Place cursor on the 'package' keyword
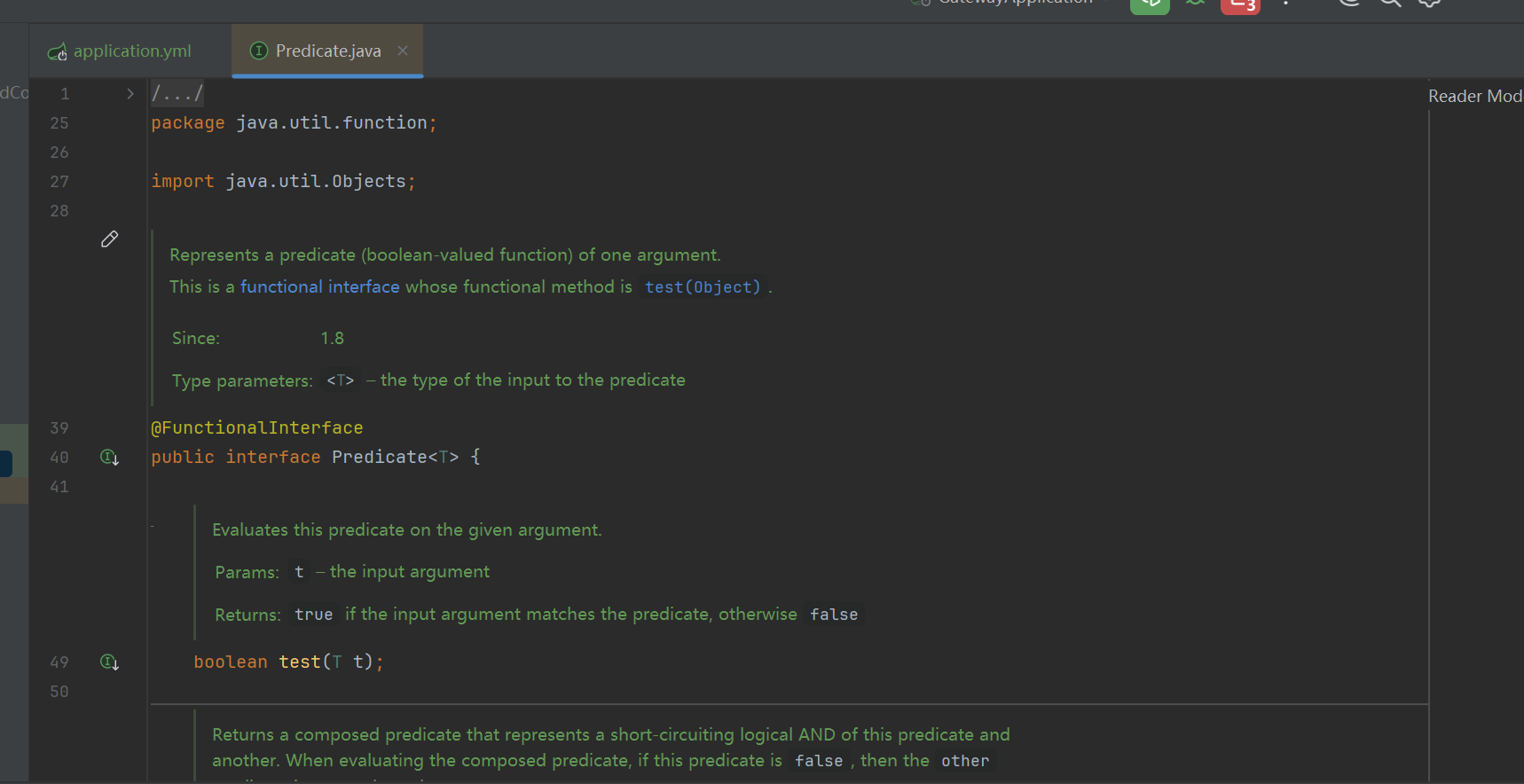The image size is (1524, 784). click(x=188, y=123)
